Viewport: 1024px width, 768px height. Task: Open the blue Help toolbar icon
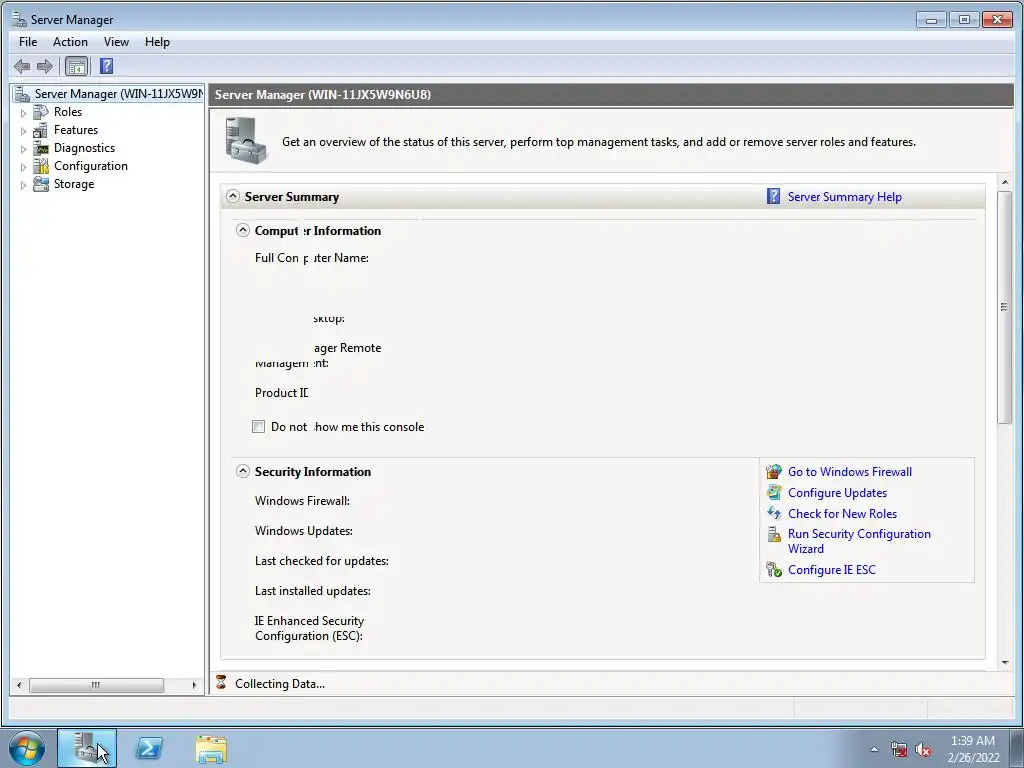tap(106, 66)
